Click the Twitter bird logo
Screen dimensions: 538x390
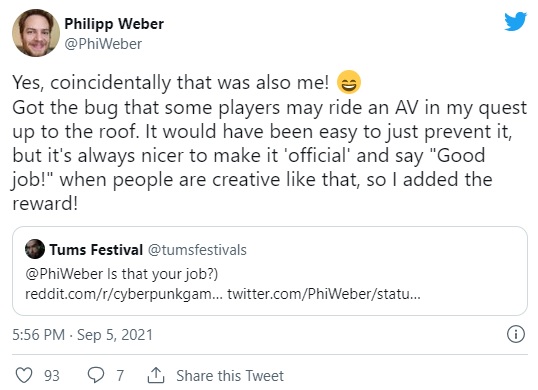tap(515, 22)
